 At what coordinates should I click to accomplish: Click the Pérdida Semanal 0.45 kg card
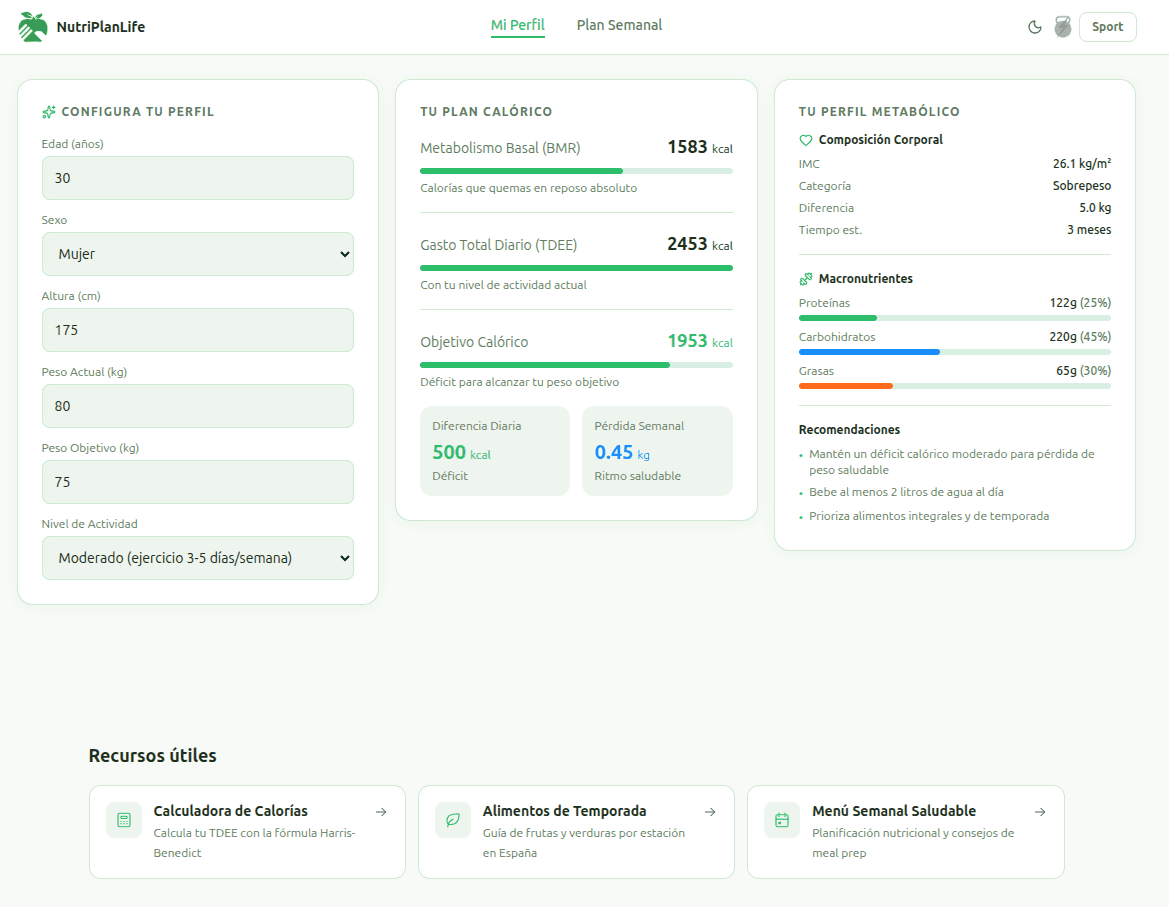coord(658,451)
